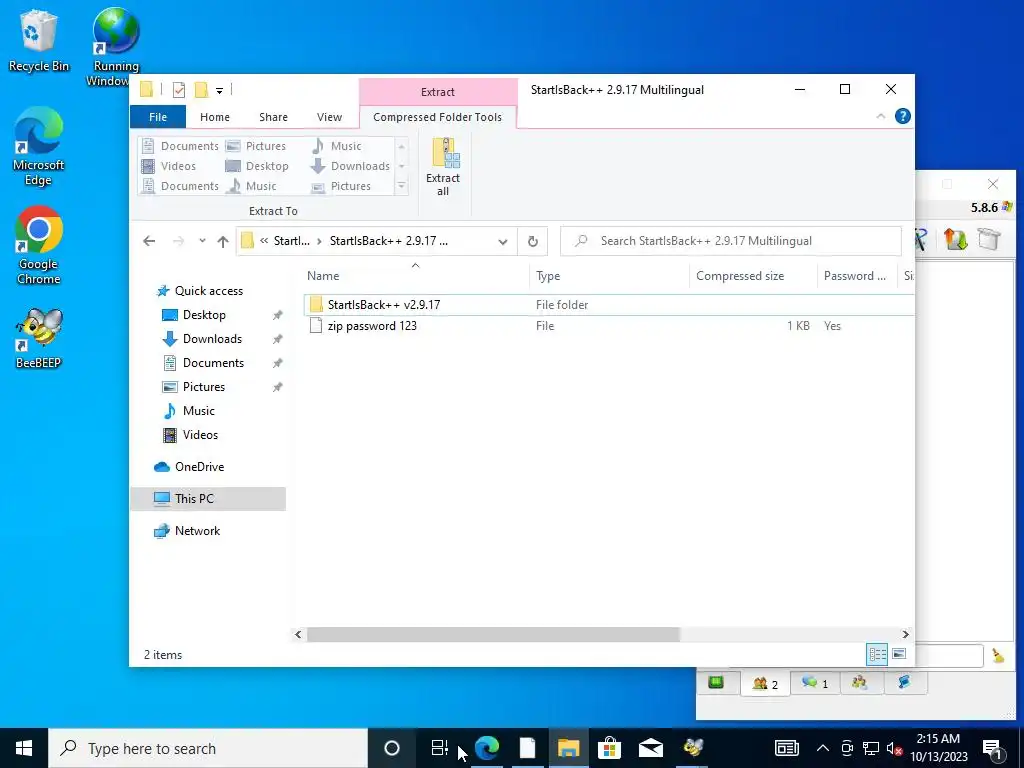Sort by the Name column header
Screen dimensions: 1024x768
(x=415, y=276)
